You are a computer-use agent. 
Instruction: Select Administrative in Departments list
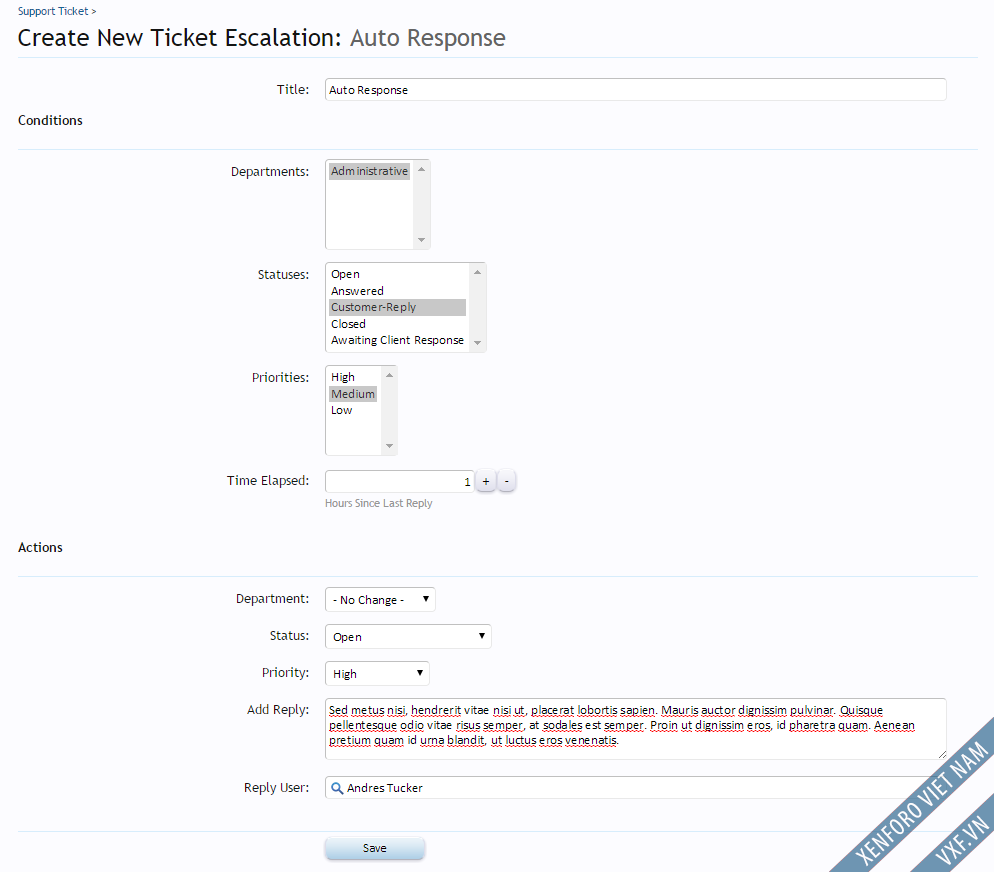(369, 172)
